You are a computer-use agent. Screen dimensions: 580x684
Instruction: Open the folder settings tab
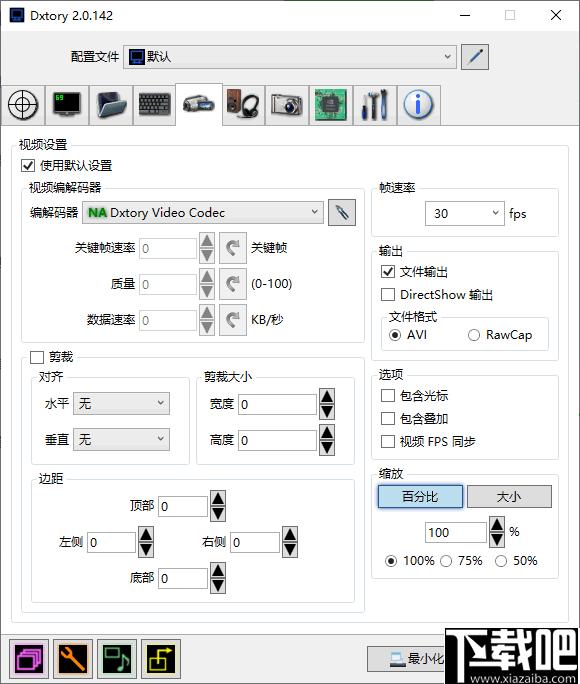click(x=111, y=105)
